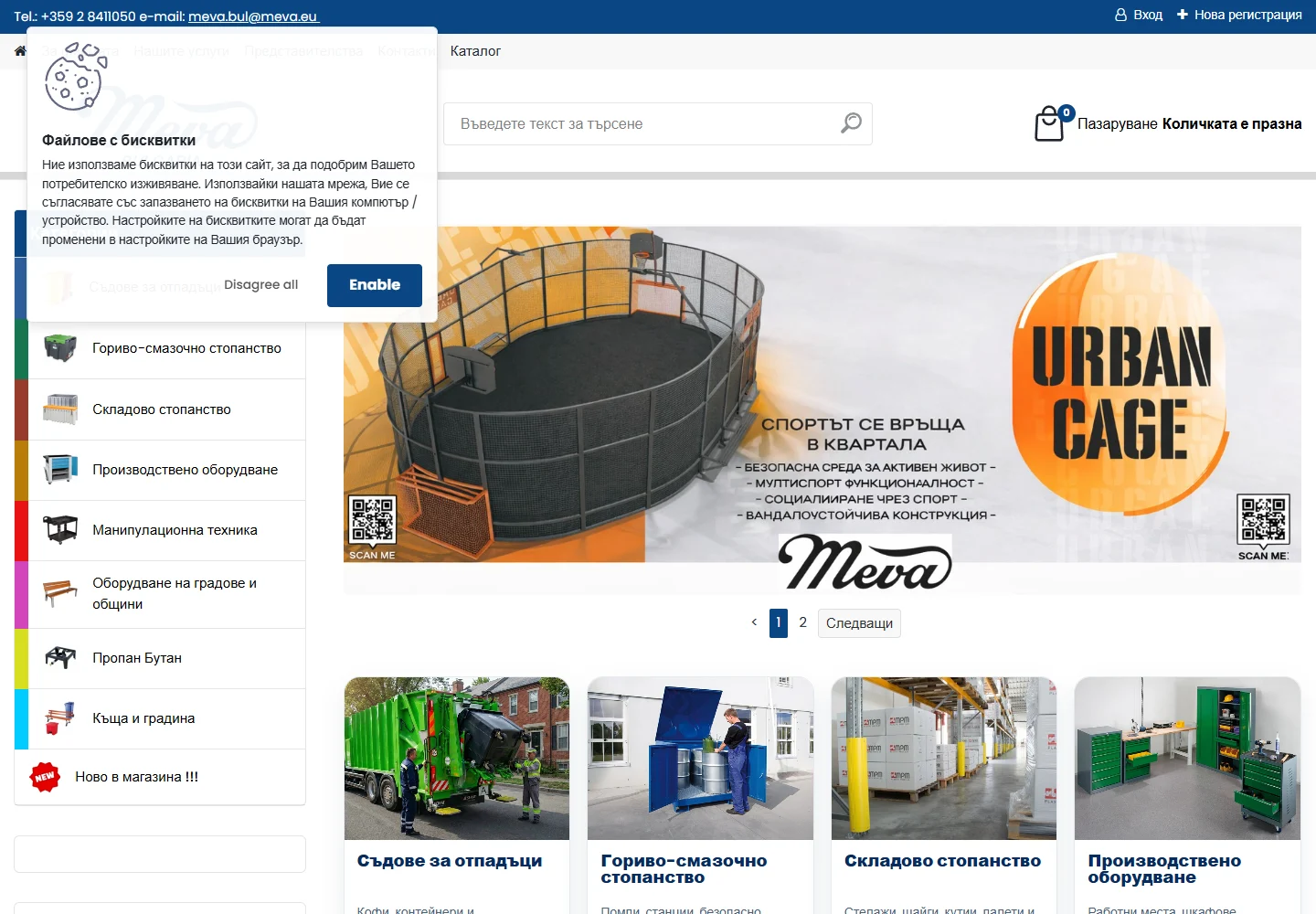
Task: Click the Вход login link
Action: point(1148,15)
